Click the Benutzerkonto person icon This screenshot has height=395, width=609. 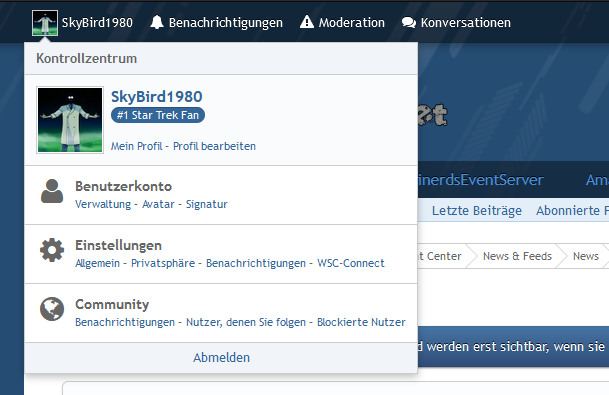[x=52, y=191]
